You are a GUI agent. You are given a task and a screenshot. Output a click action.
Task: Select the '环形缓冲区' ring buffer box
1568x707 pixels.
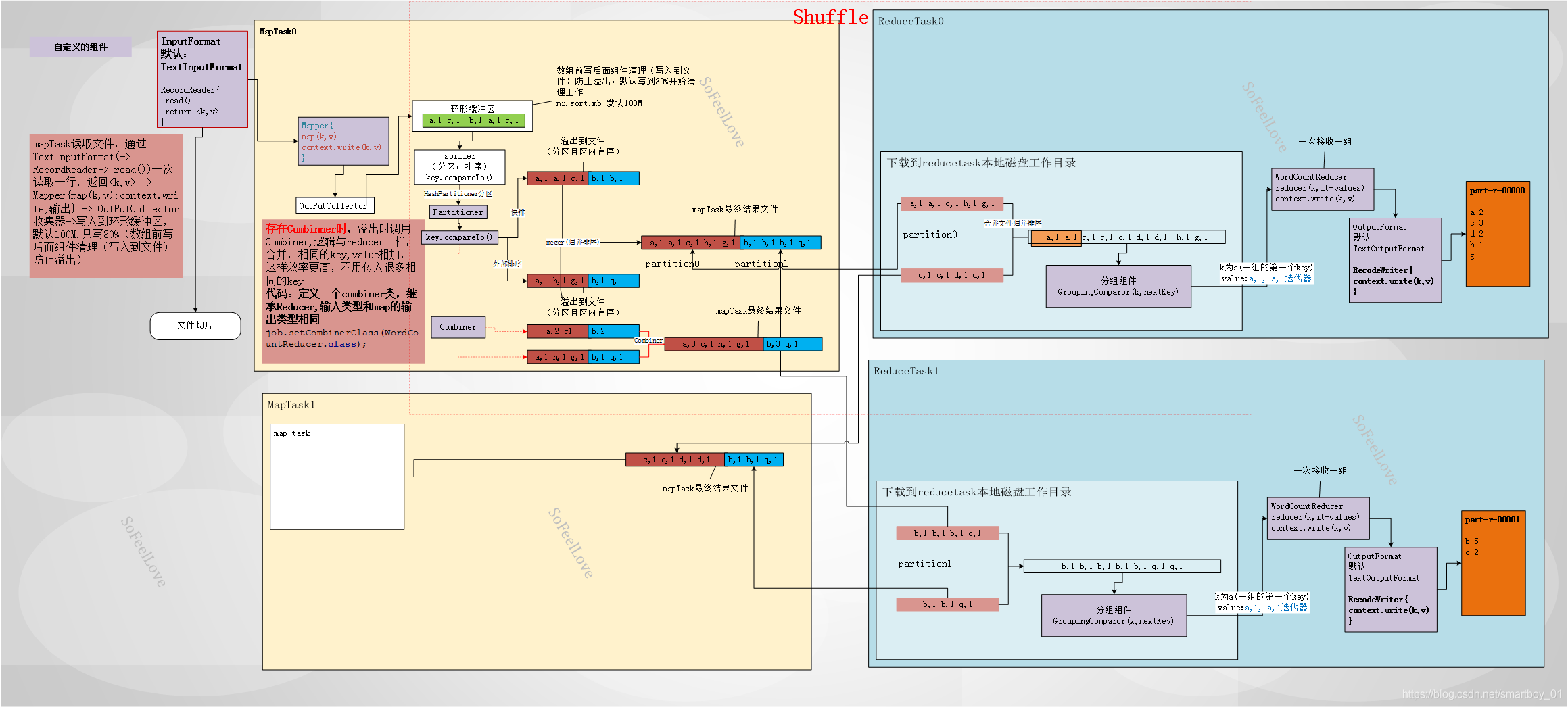473,116
